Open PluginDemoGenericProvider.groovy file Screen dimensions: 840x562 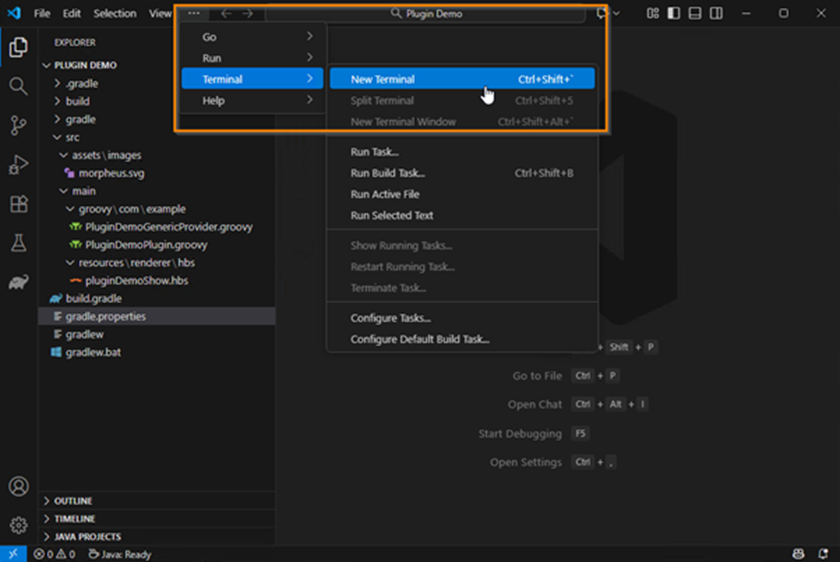pyautogui.click(x=157, y=227)
